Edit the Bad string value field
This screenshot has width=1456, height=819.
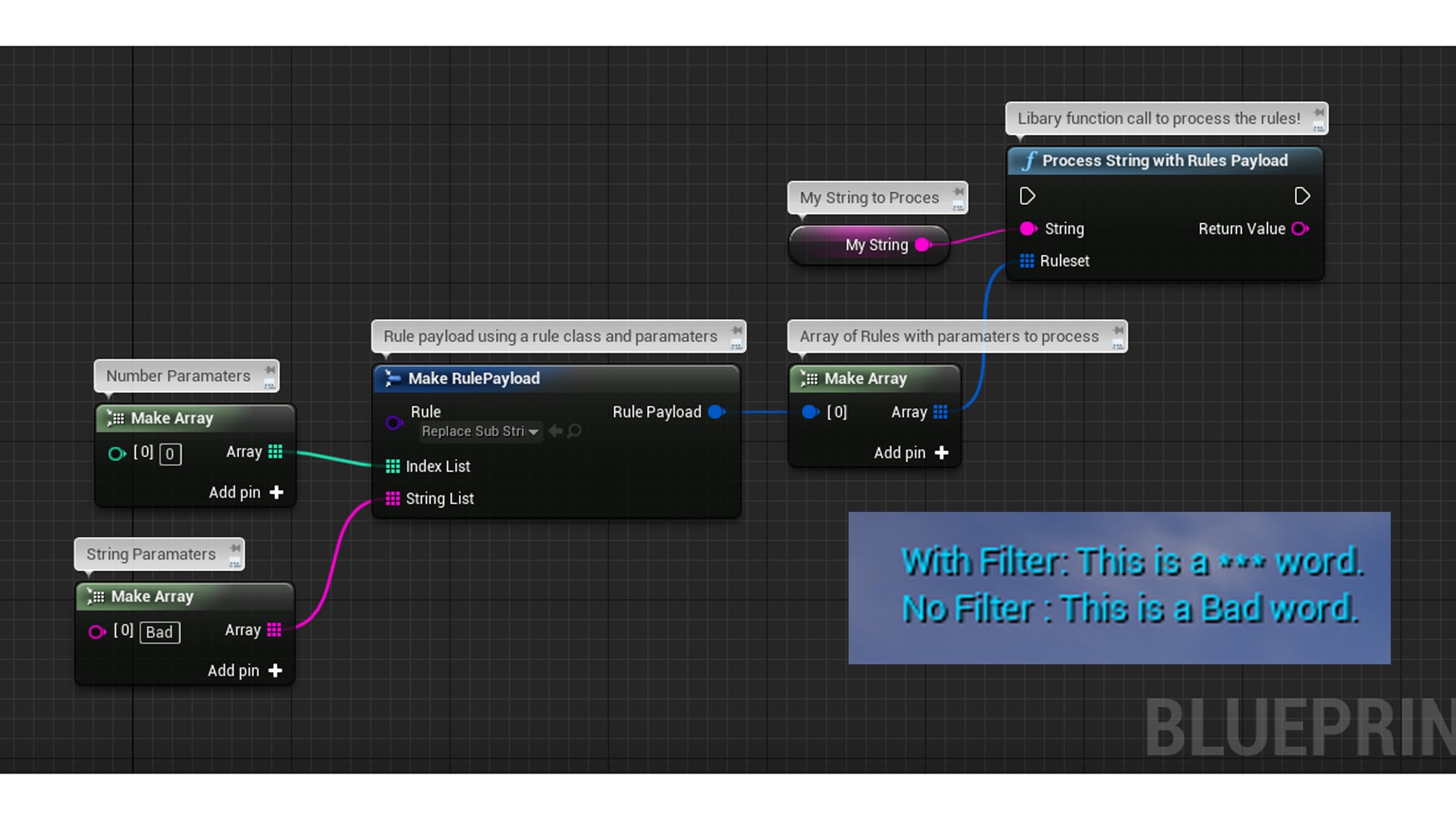tap(160, 632)
